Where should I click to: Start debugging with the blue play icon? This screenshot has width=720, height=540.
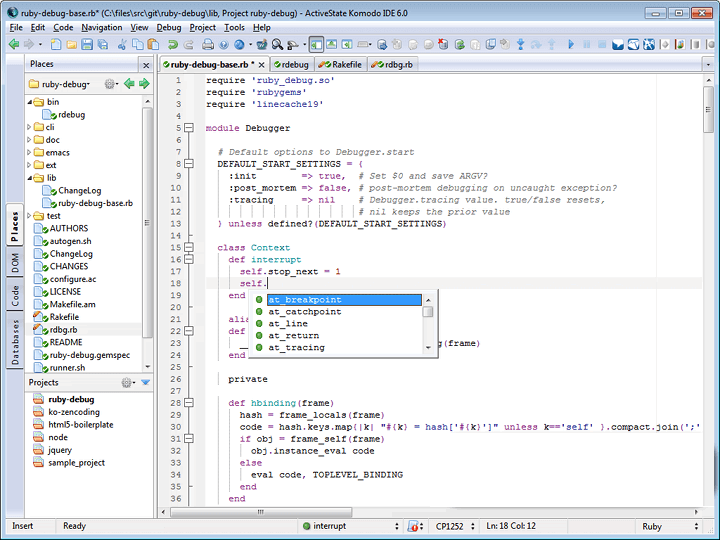pos(571,45)
